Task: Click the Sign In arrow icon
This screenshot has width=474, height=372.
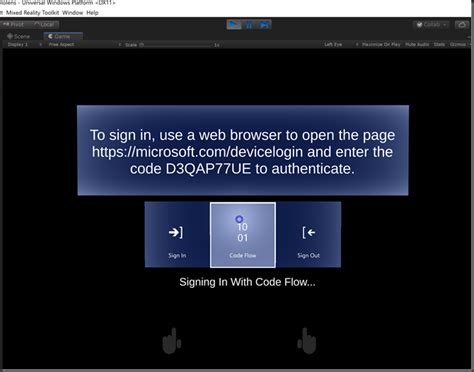Action: [x=176, y=232]
